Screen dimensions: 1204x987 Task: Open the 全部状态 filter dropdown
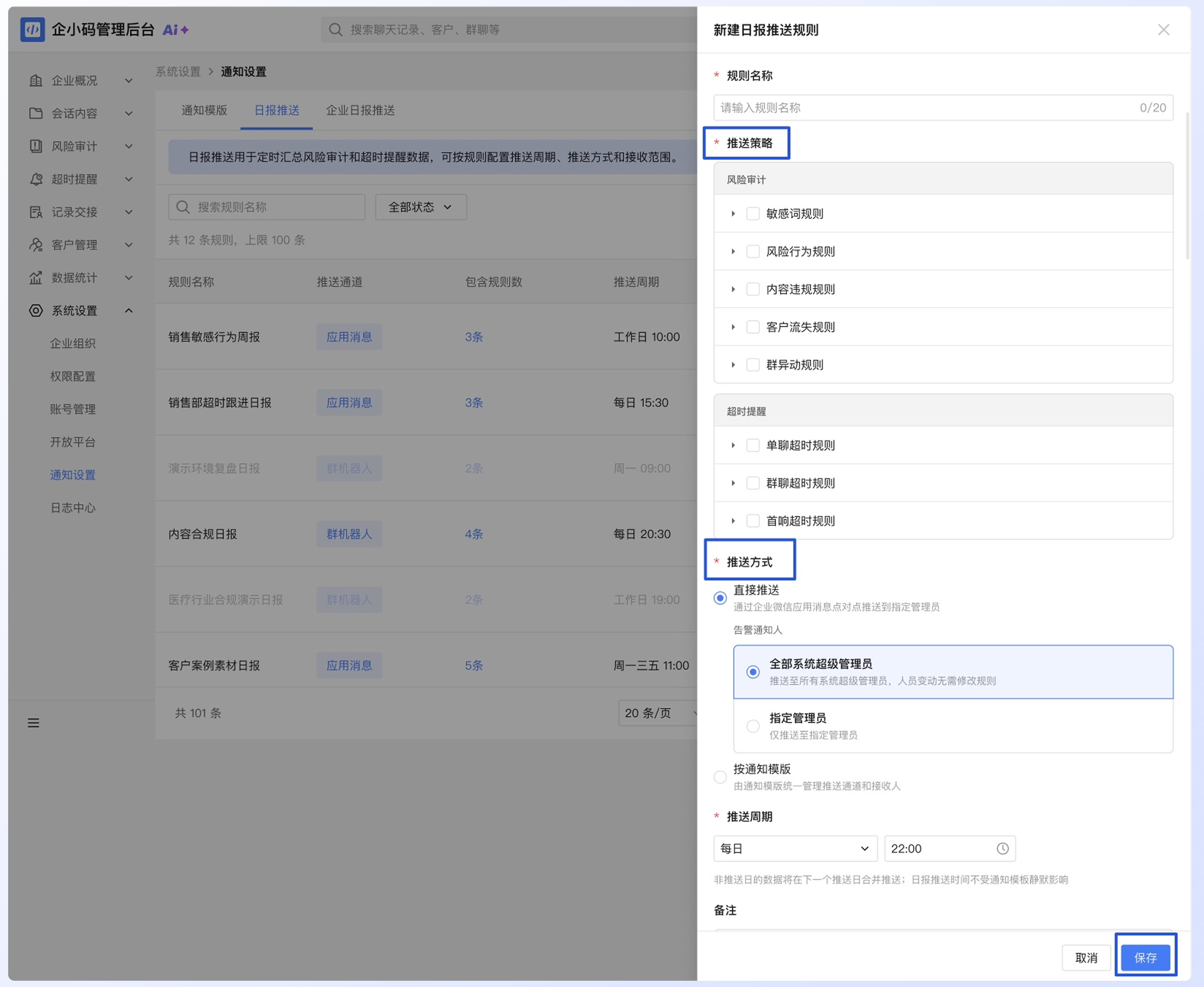[421, 207]
